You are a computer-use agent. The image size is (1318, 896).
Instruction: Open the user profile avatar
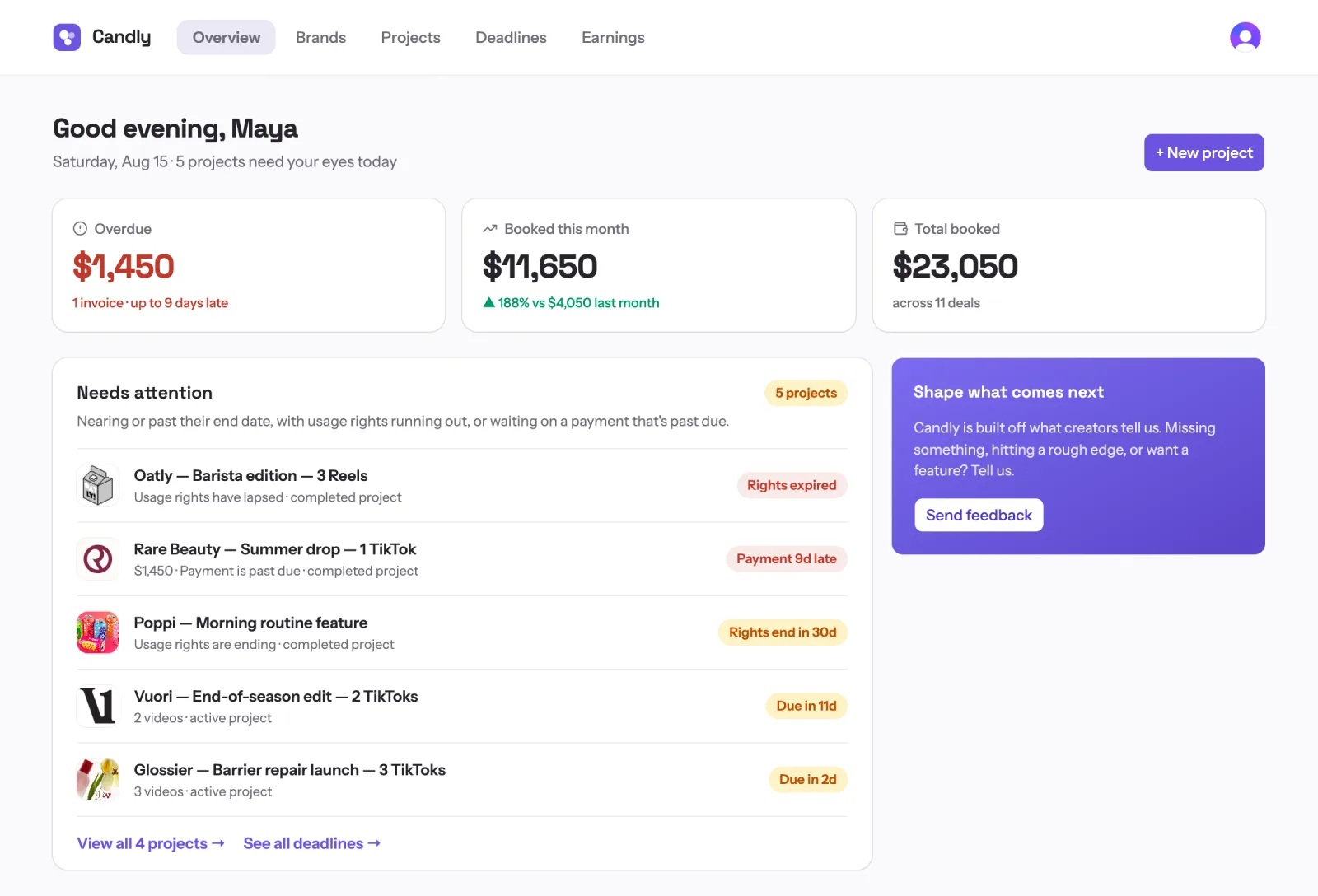pyautogui.click(x=1245, y=37)
